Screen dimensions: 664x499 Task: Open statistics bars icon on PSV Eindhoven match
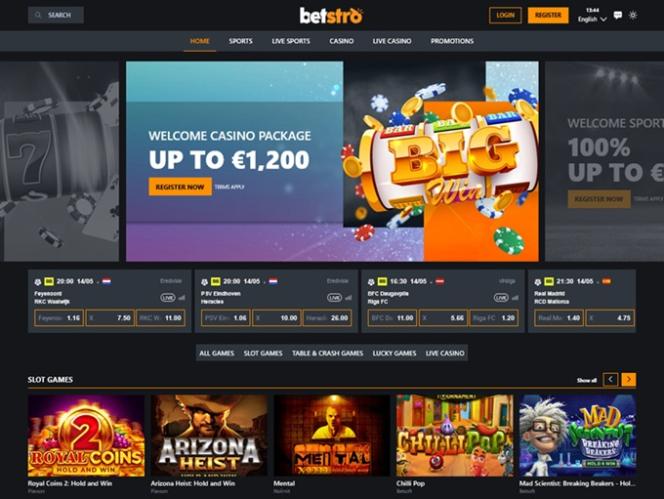[349, 298]
